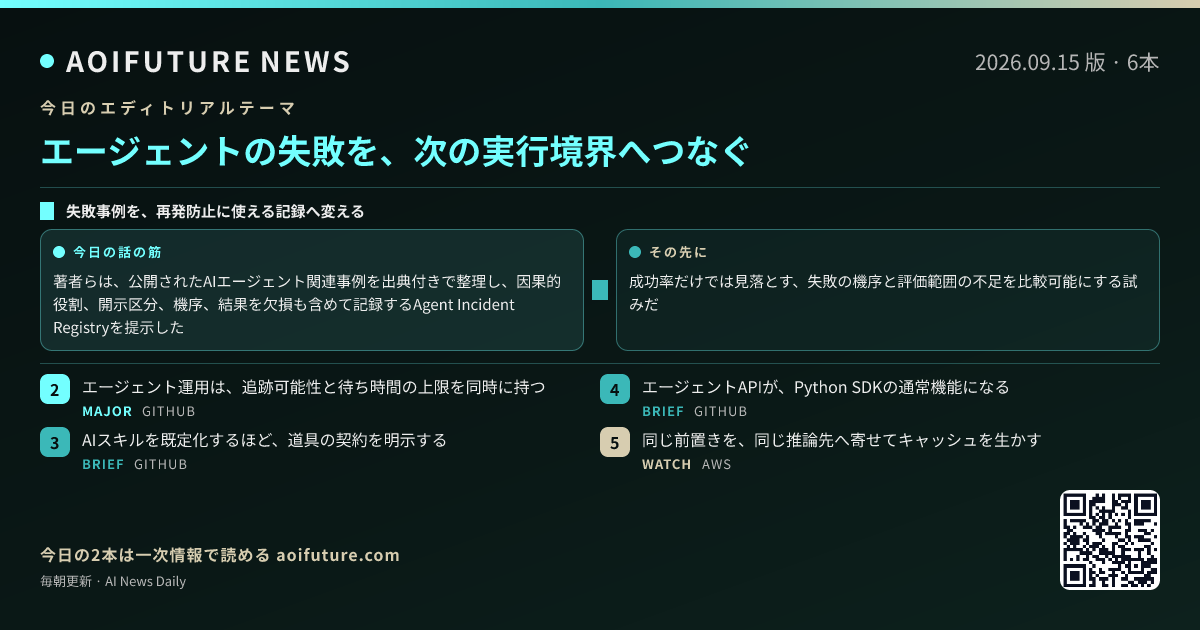
Task: Click the BRIEF tag under story 4
Action: click(663, 411)
